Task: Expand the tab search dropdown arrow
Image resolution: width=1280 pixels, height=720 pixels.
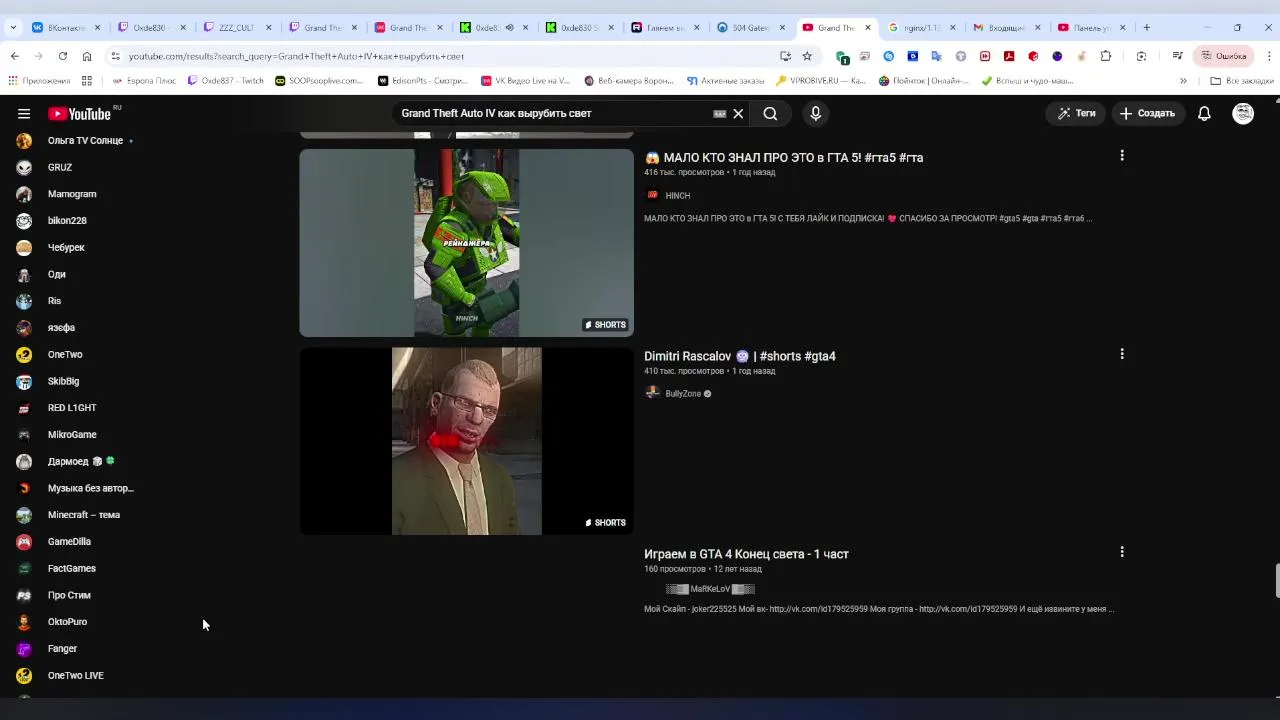Action: 13,28
